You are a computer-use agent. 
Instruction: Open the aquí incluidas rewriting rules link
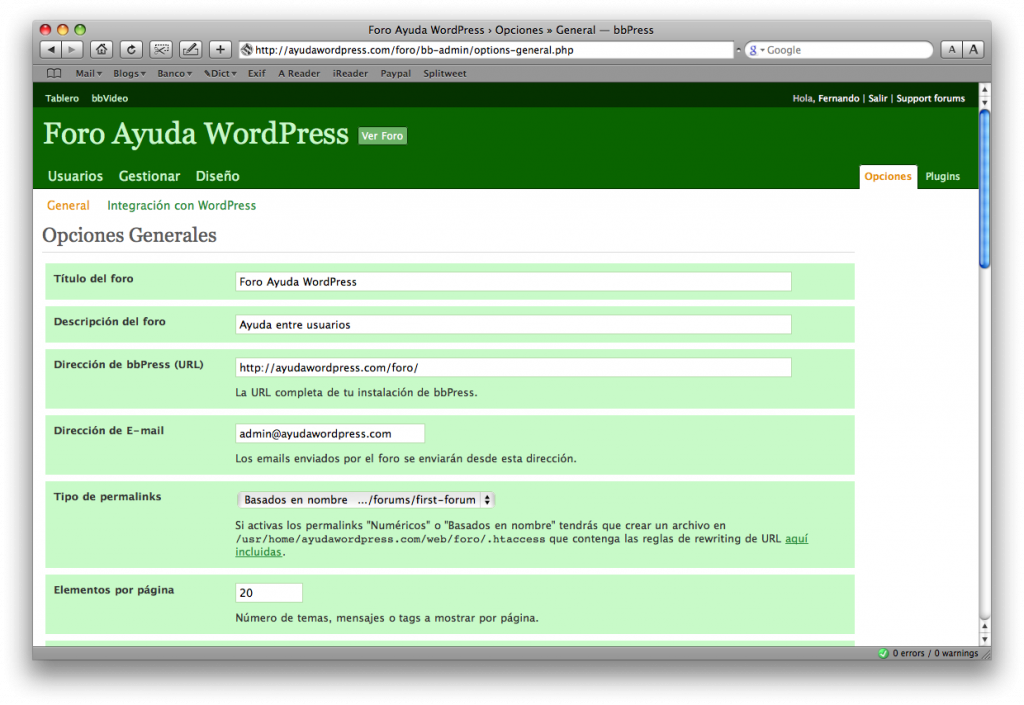tap(797, 538)
